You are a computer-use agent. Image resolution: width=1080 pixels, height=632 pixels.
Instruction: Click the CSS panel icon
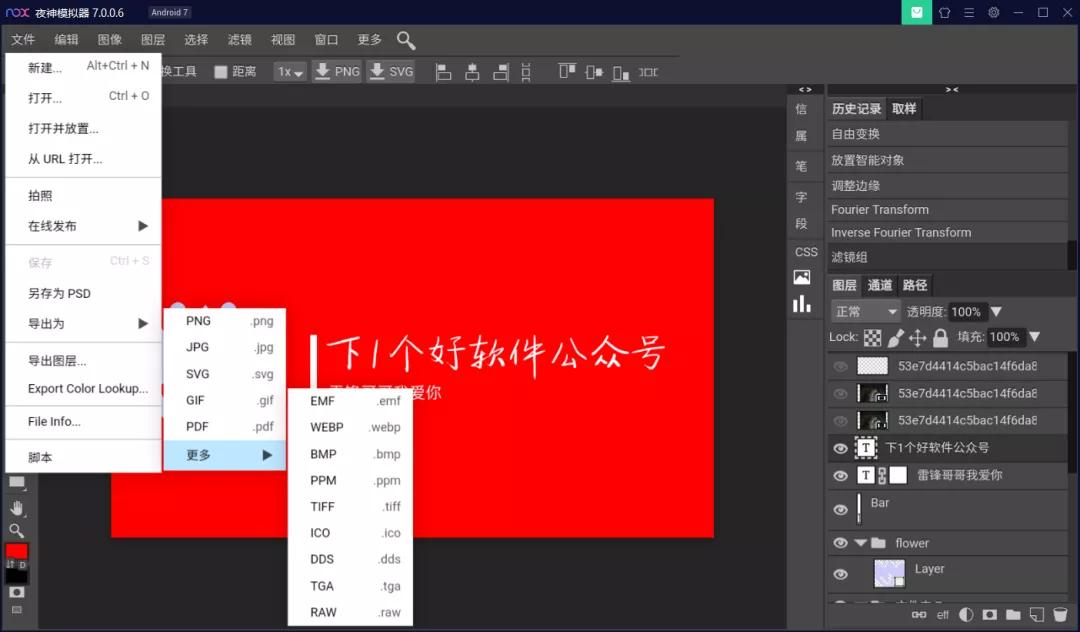coord(805,252)
